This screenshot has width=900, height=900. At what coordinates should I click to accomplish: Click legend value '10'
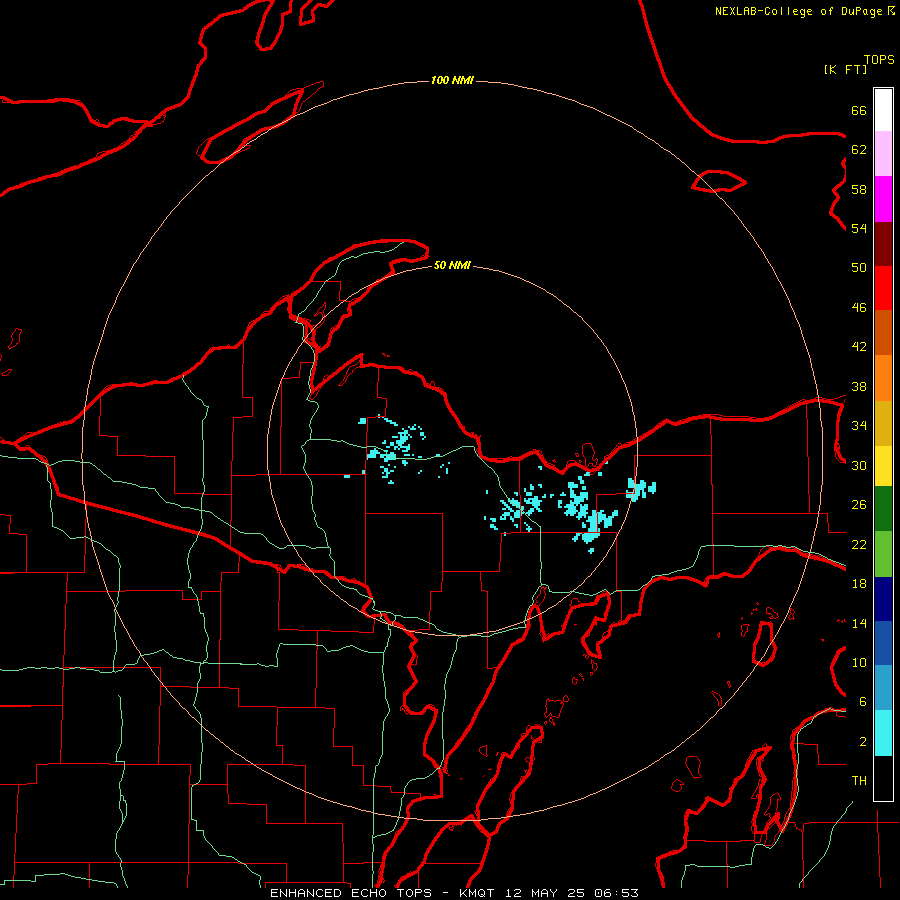[x=859, y=663]
